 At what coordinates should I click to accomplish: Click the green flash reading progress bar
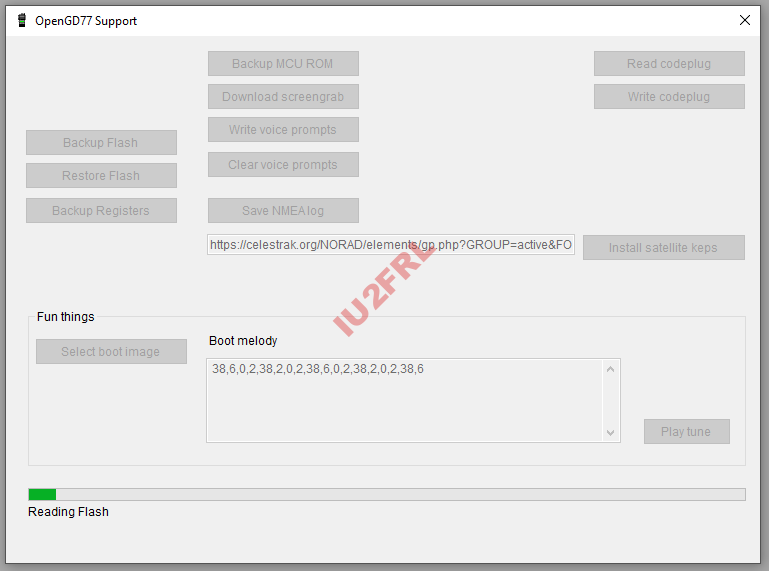pyautogui.click(x=387, y=494)
